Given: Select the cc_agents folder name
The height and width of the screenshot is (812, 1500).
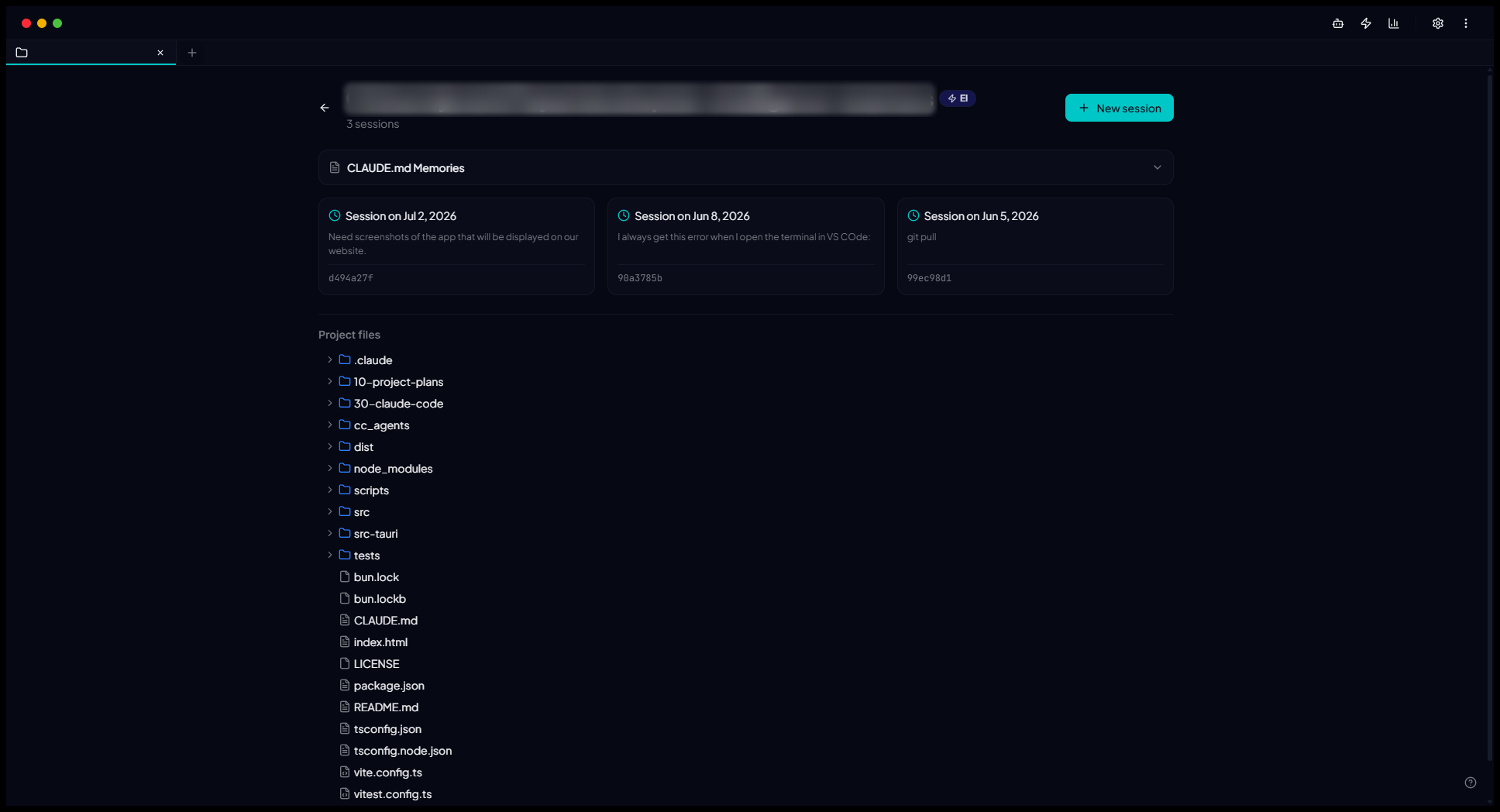Looking at the screenshot, I should (381, 425).
